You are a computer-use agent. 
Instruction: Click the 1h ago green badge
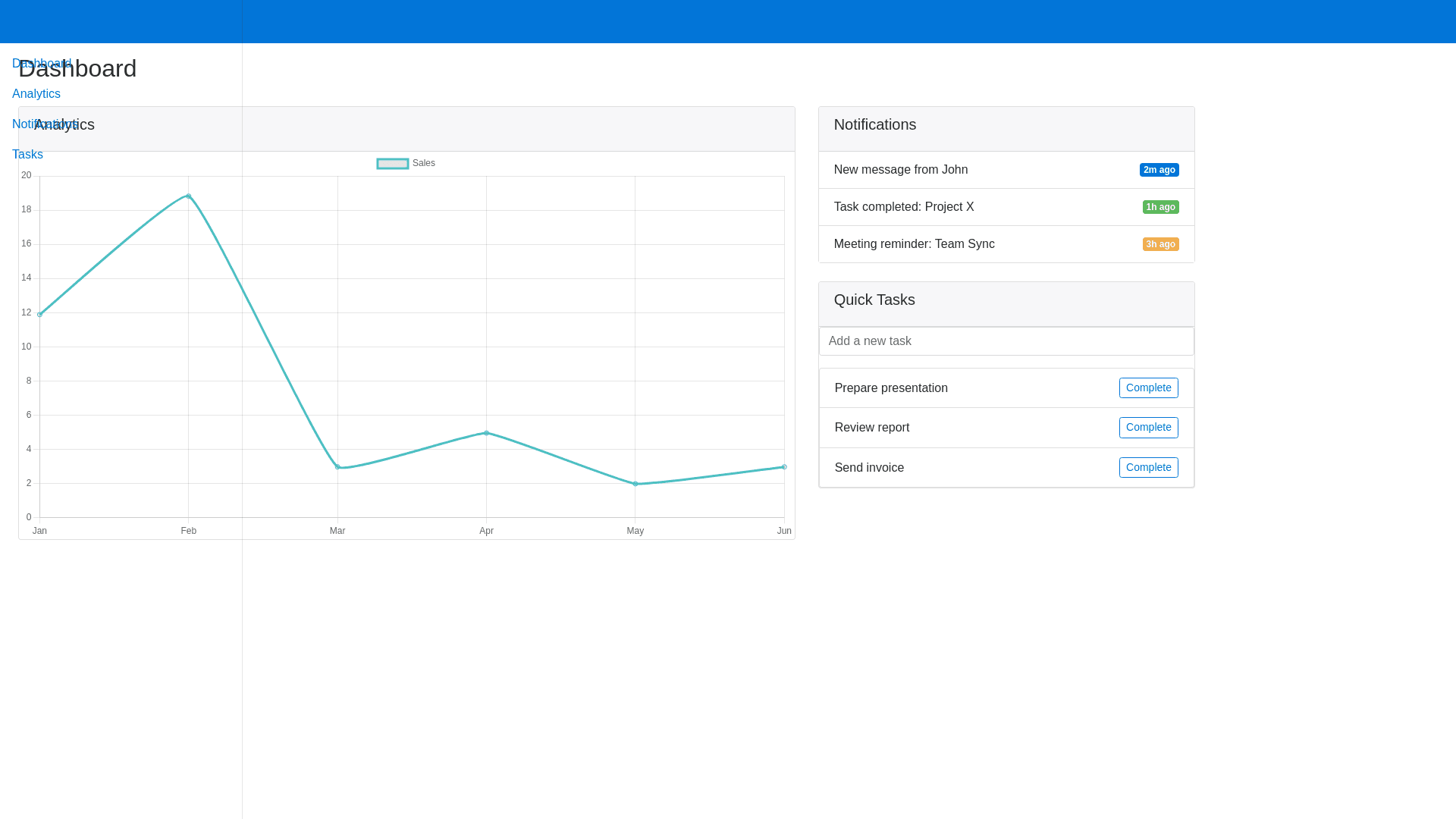point(1160,207)
